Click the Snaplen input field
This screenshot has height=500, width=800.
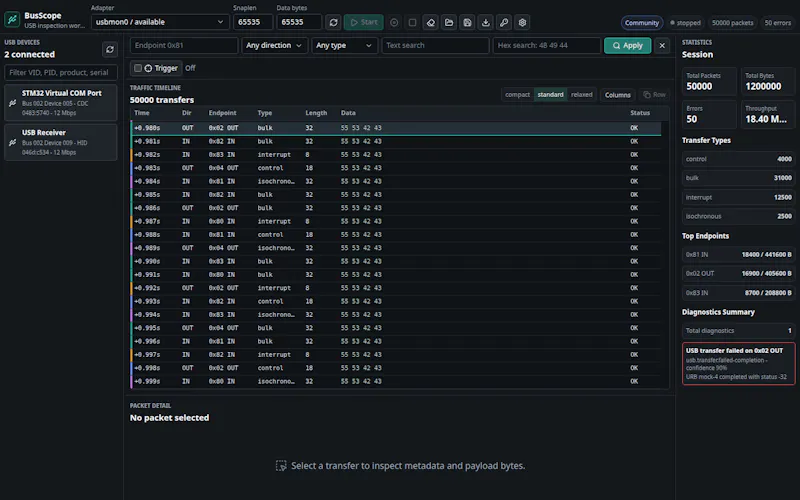pyautogui.click(x=253, y=22)
